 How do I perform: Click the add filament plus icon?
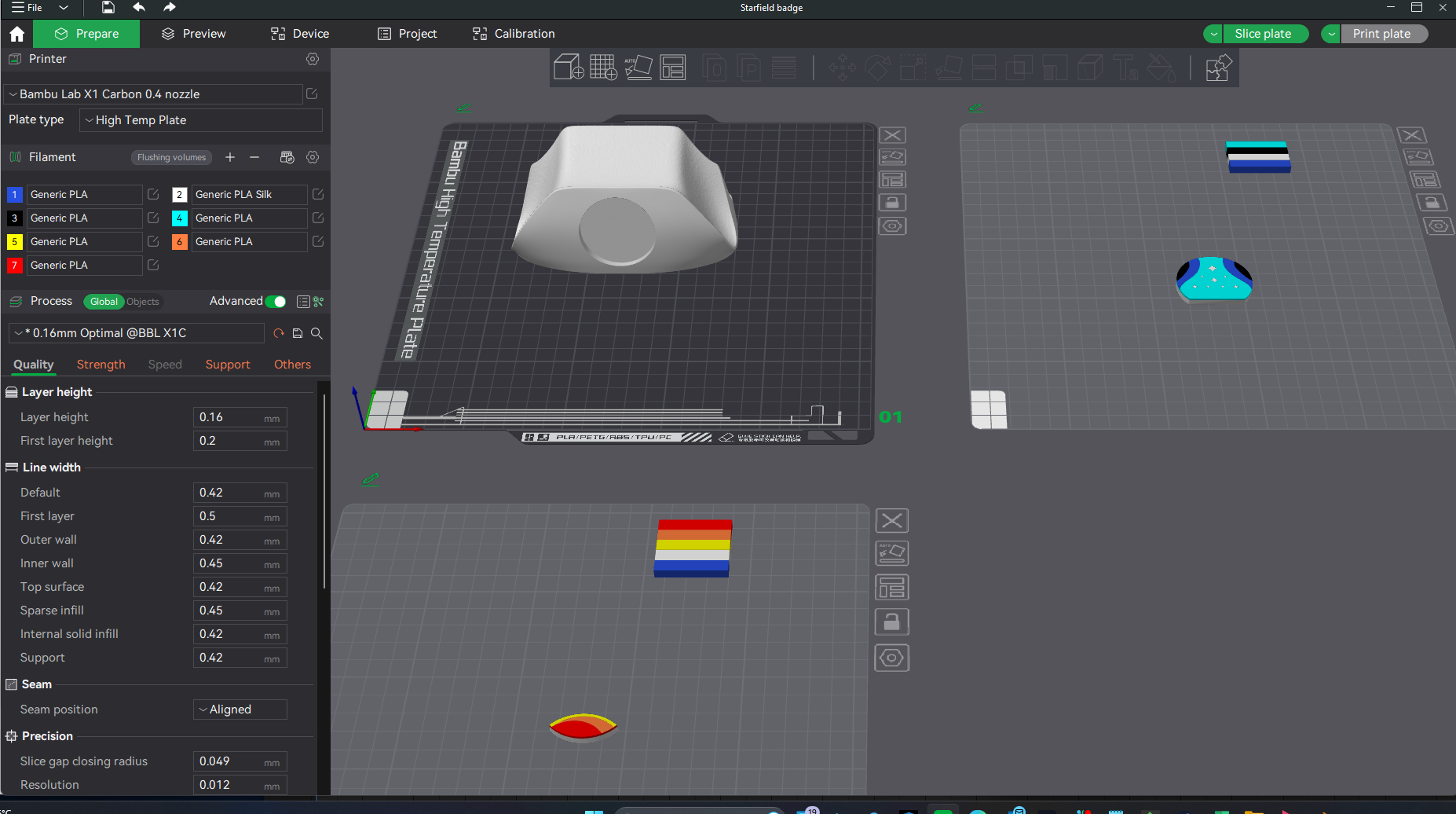click(230, 157)
